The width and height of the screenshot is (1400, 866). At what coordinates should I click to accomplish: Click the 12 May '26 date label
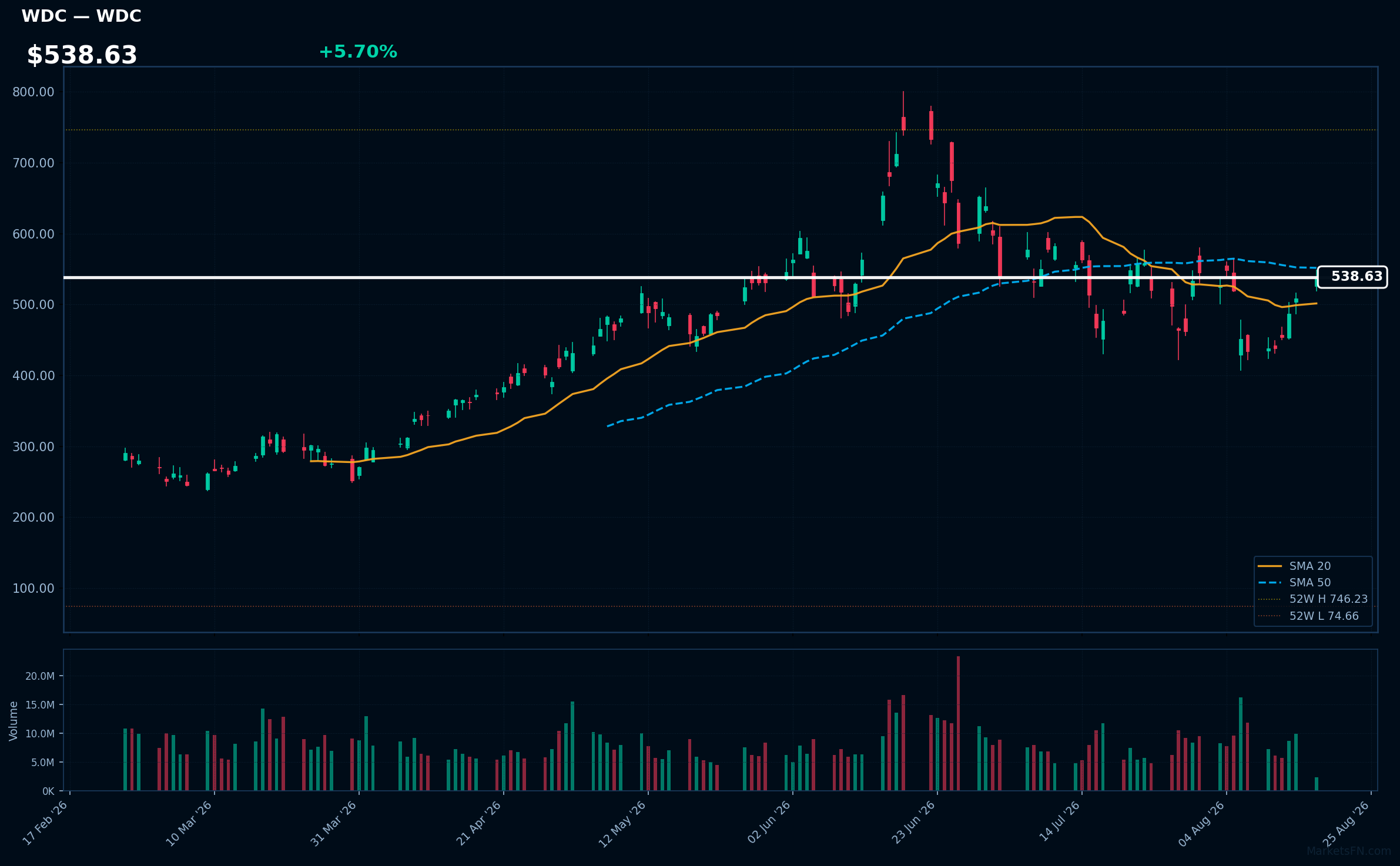(623, 823)
